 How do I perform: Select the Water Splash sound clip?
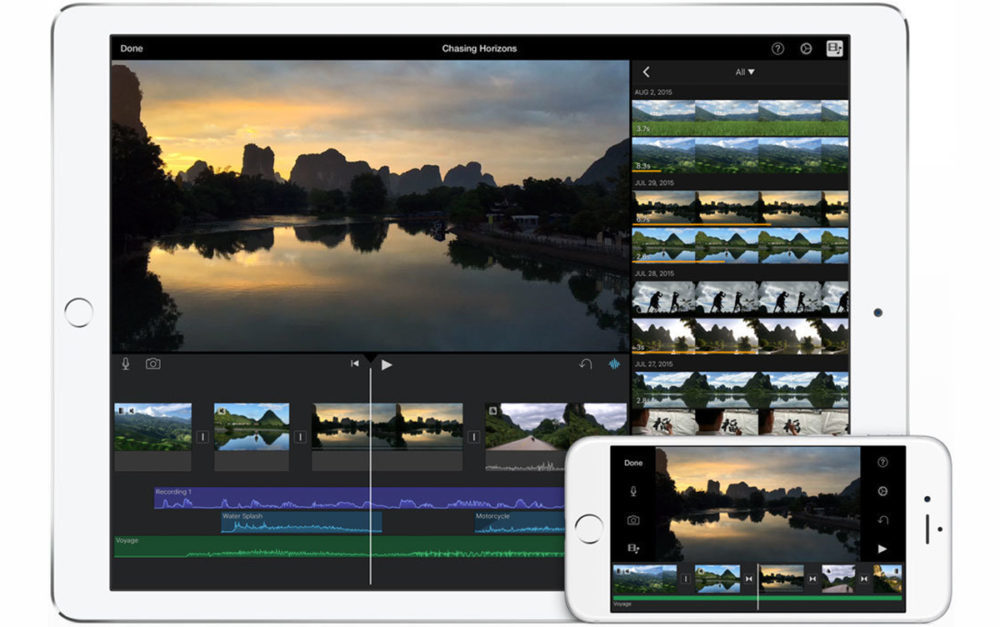click(x=300, y=523)
